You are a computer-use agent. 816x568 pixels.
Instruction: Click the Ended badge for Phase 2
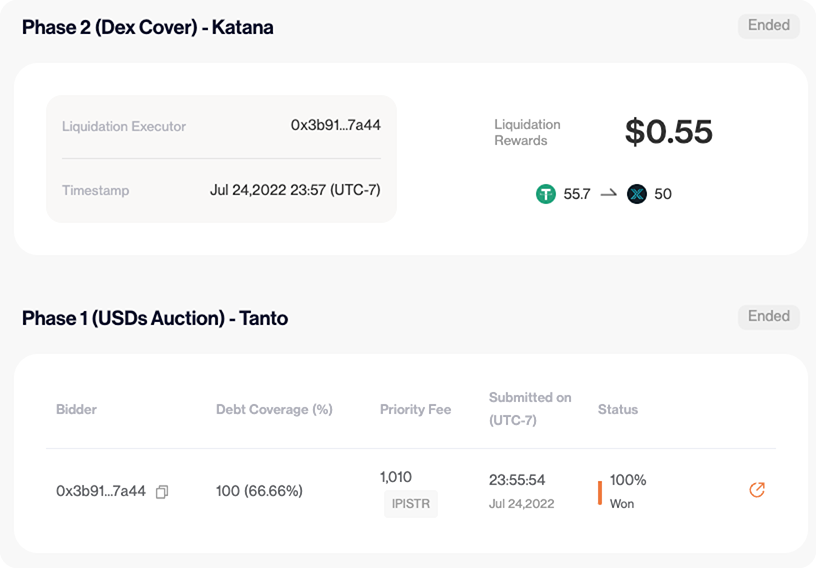tap(768, 25)
